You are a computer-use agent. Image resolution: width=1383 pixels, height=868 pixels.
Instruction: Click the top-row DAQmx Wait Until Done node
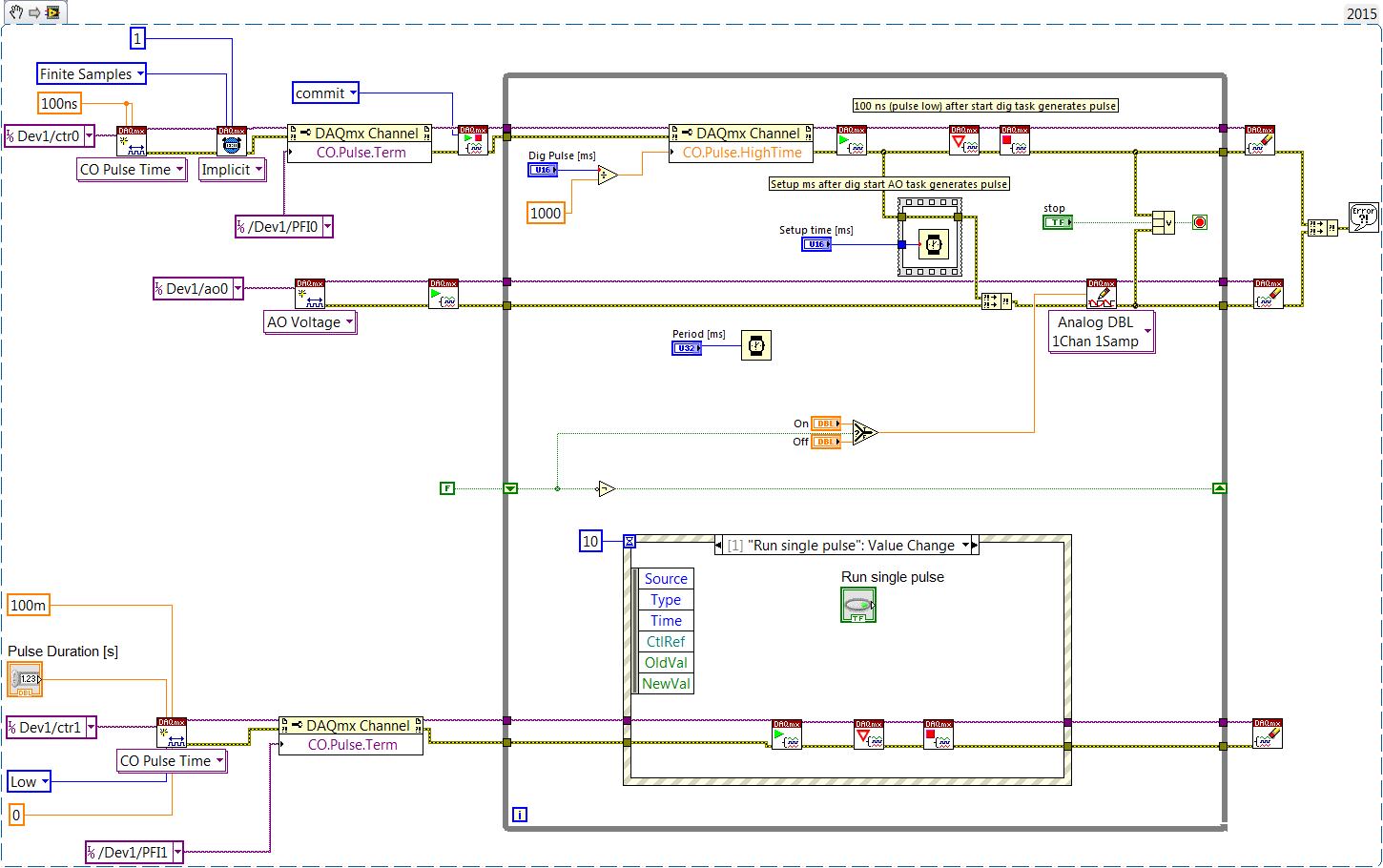[964, 140]
